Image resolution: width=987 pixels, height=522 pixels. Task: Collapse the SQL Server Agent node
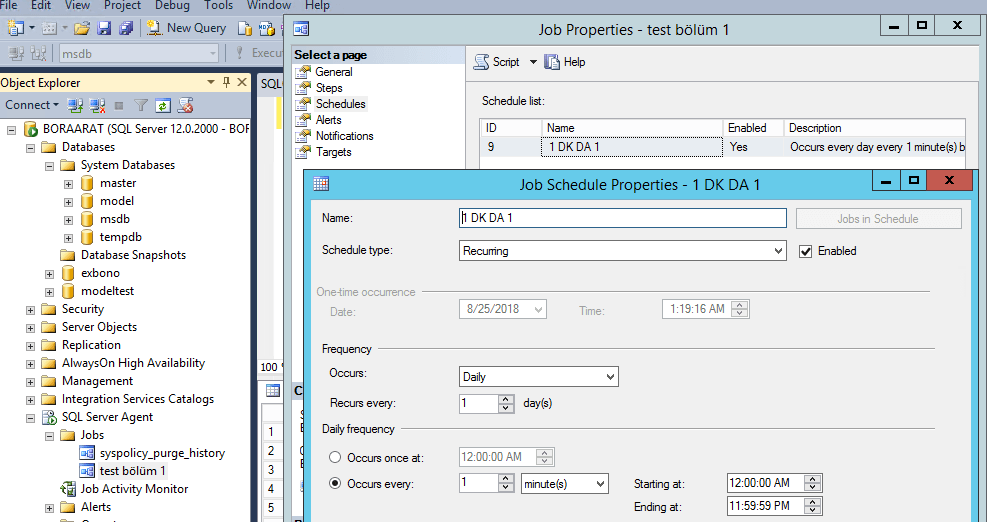30,418
